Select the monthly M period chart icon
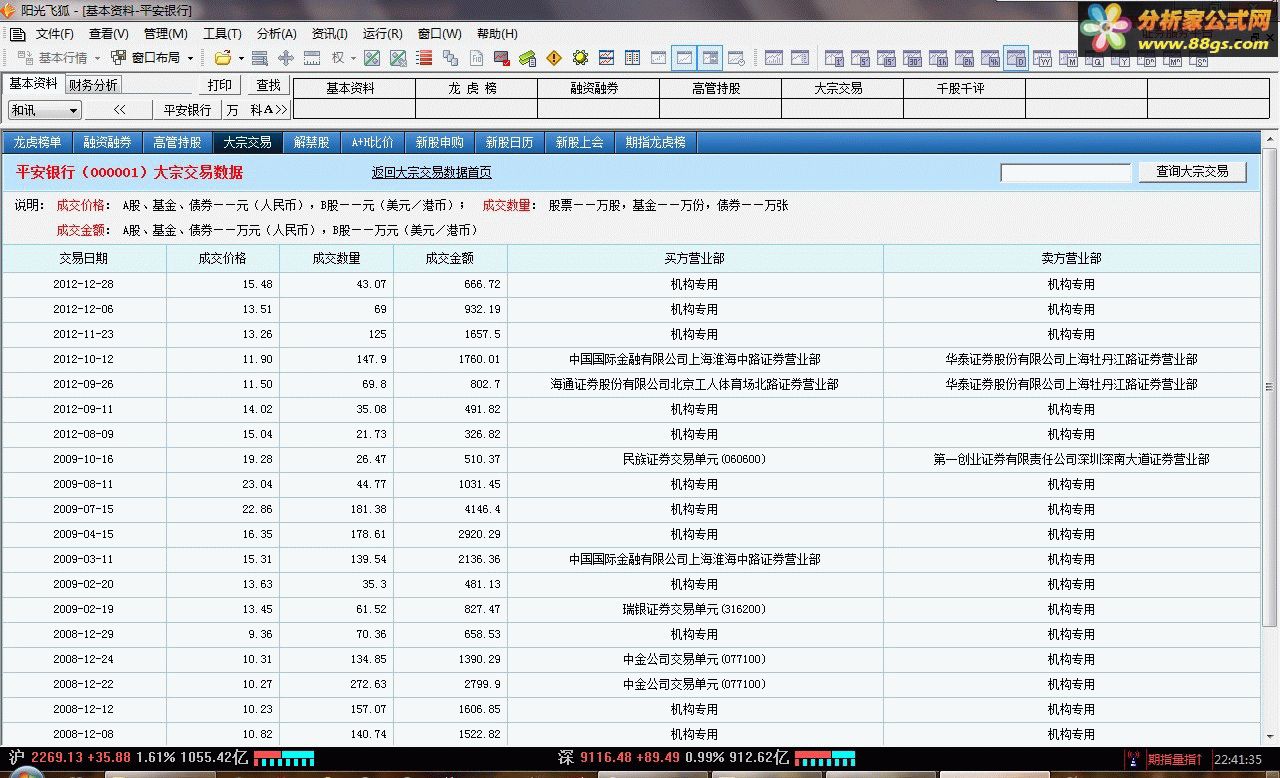Screen dimensions: 1280x778 (1068, 59)
